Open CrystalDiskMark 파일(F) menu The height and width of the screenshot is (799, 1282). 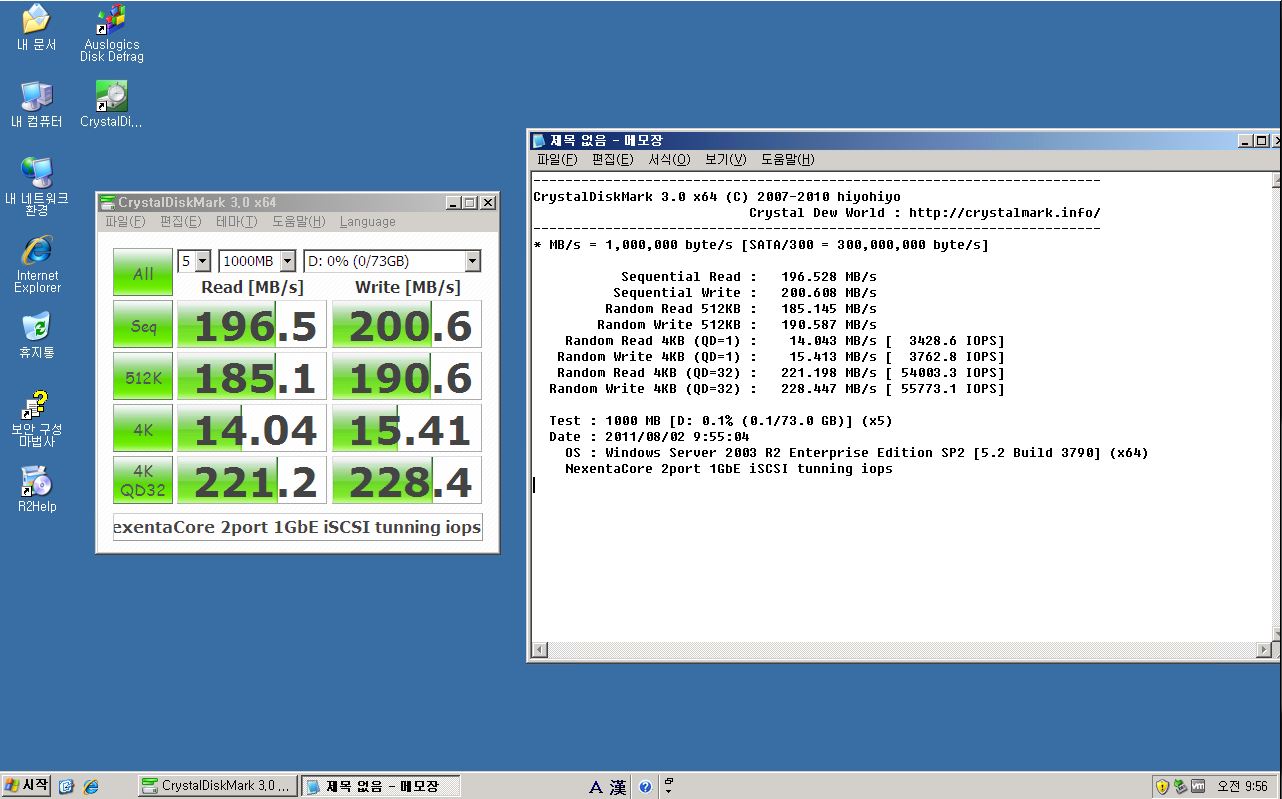pyautogui.click(x=125, y=222)
